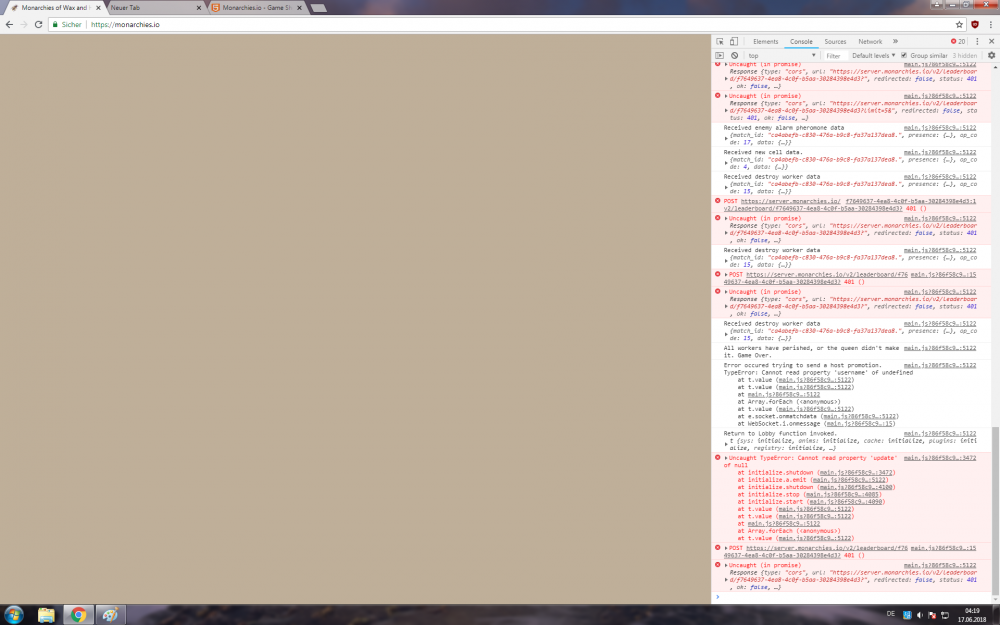This screenshot has width=1000, height=625.
Task: Open the red shield extension icon
Action: click(974, 24)
